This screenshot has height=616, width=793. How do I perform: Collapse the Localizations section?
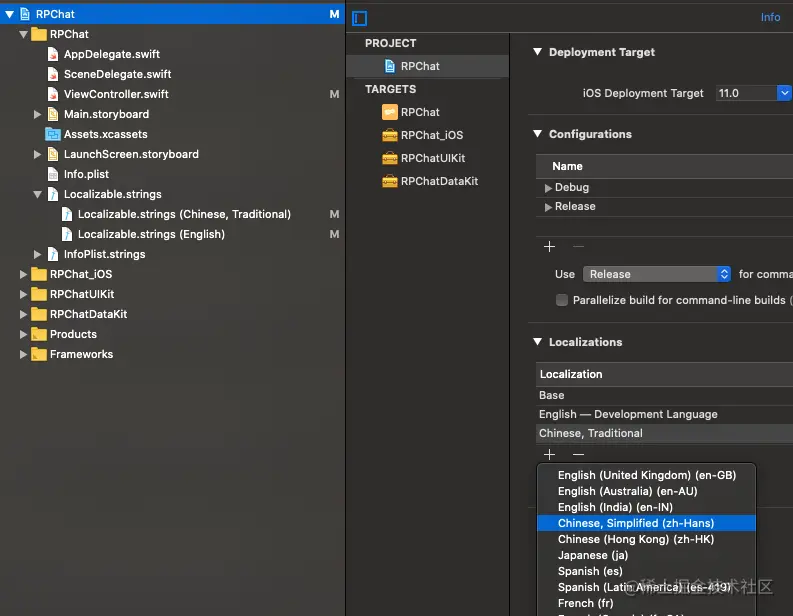pos(538,342)
